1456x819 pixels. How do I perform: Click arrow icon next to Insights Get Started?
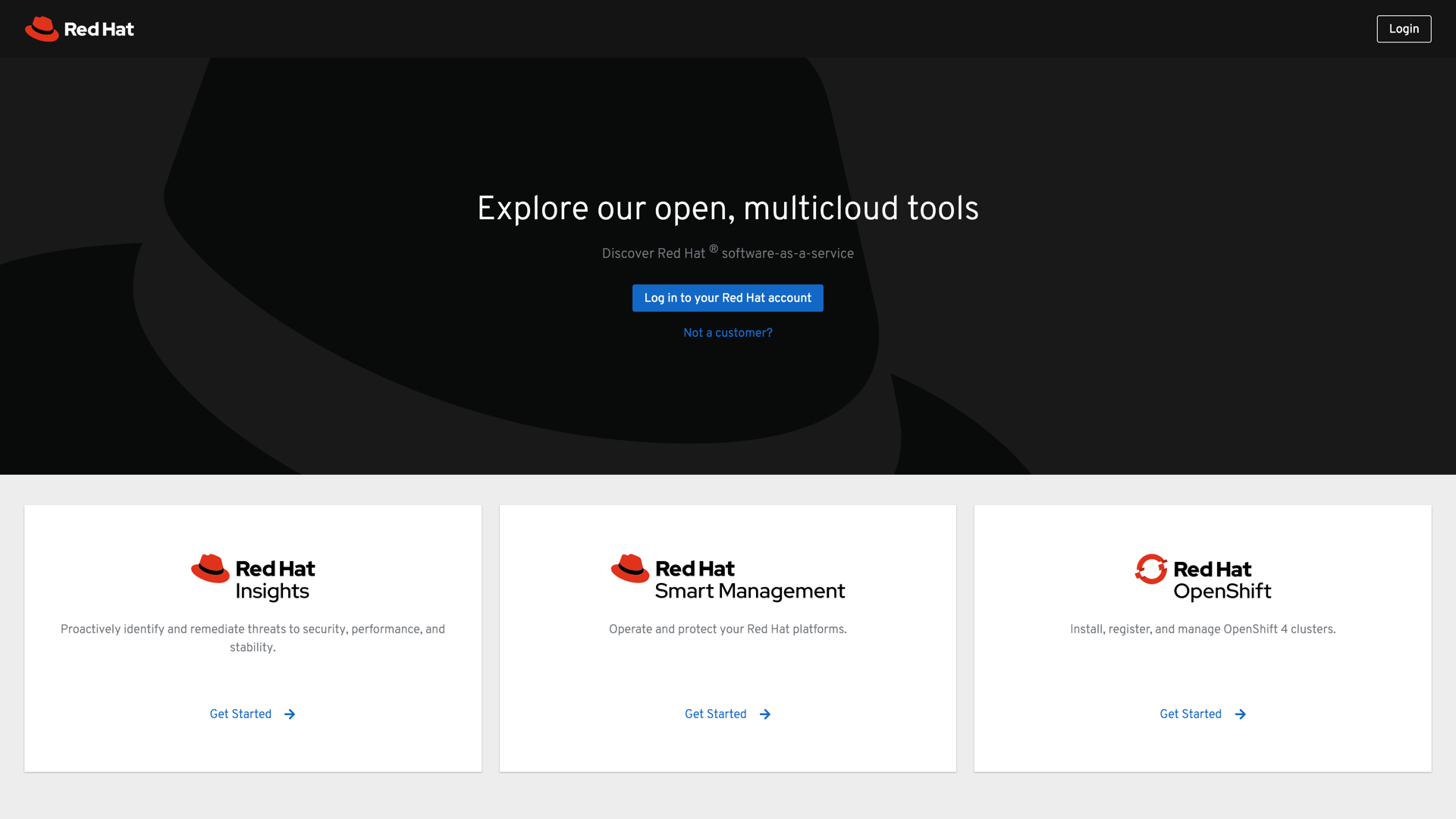coord(290,714)
